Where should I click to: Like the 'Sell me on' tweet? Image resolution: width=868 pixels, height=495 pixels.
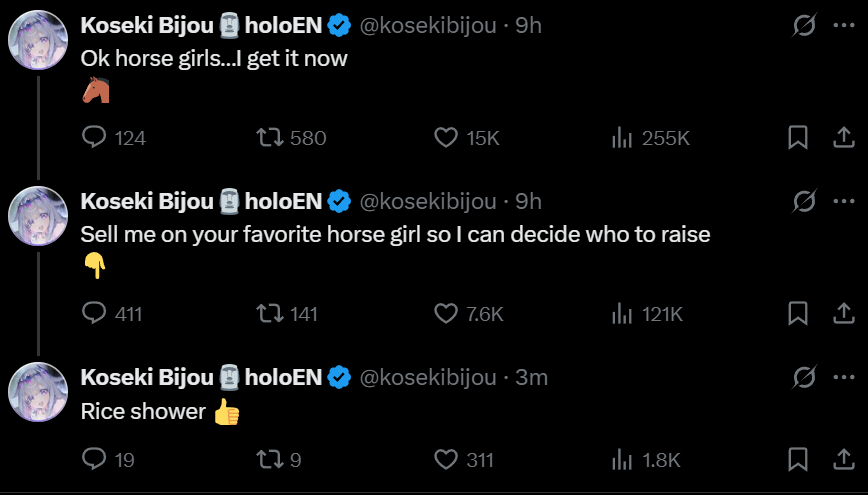tap(446, 314)
